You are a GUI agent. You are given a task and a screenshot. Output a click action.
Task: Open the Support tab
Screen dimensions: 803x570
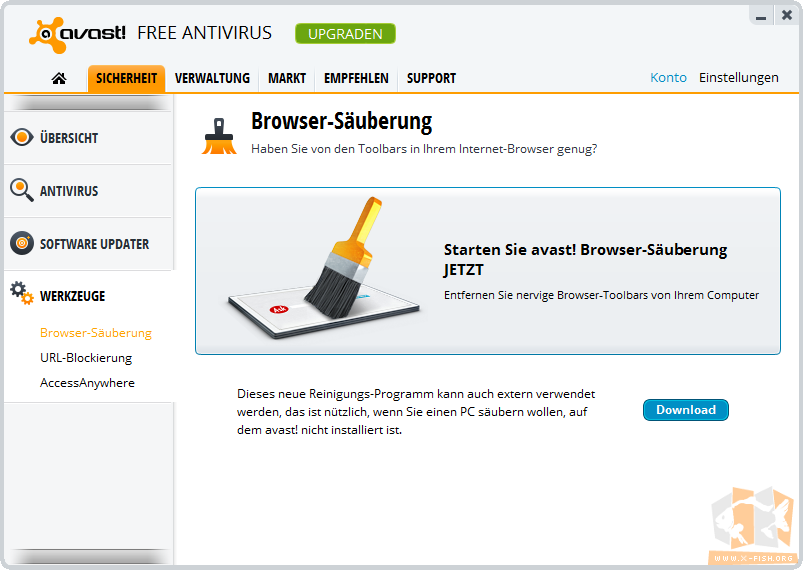tap(431, 78)
